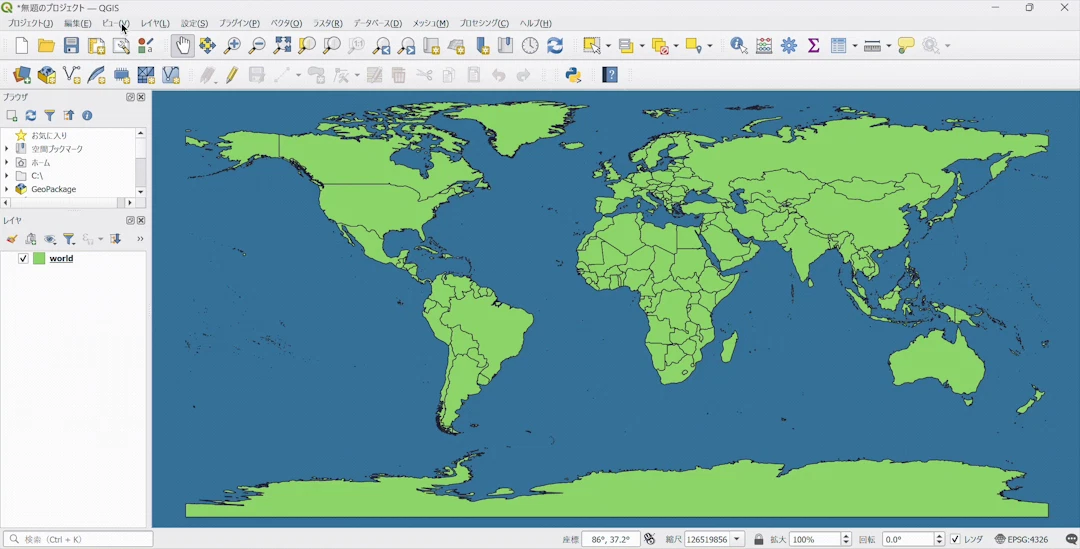Click New GeoPackage Layer icon
1080x549 pixels.
[x=47, y=74]
